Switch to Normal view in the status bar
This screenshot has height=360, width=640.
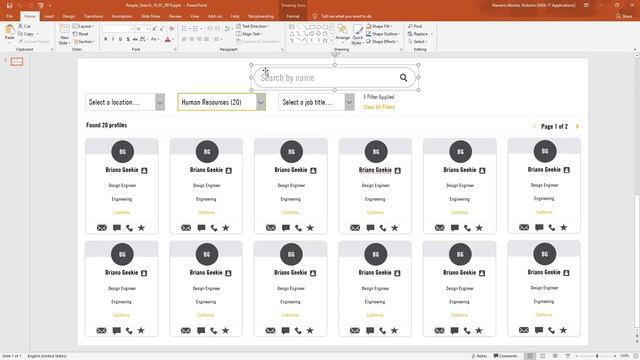tap(530, 356)
